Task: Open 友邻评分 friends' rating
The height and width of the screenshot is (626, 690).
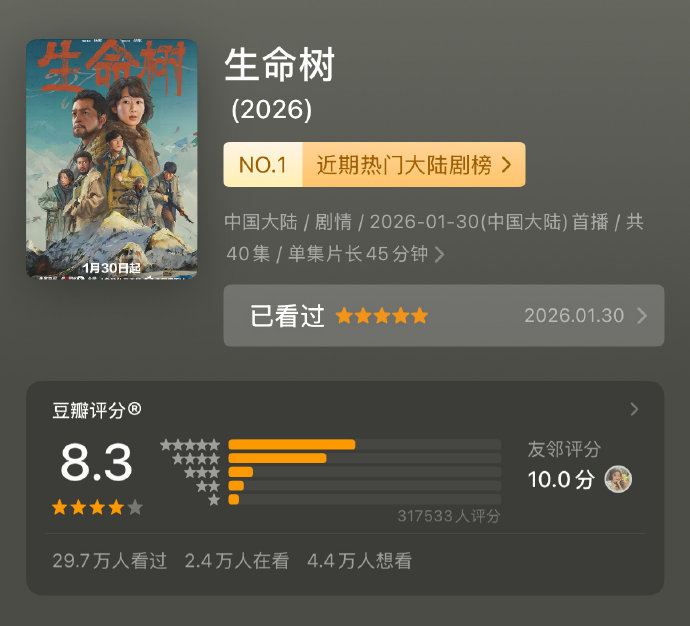Action: click(564, 450)
